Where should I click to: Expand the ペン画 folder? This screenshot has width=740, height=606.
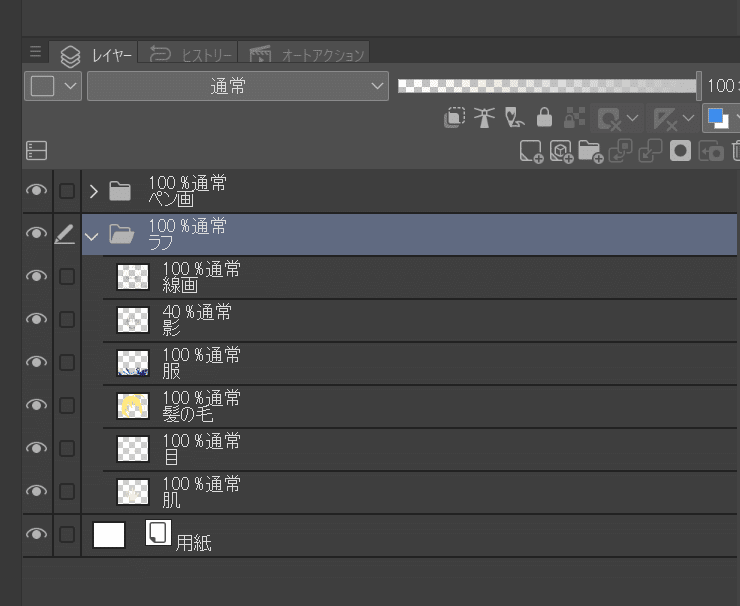[93, 191]
